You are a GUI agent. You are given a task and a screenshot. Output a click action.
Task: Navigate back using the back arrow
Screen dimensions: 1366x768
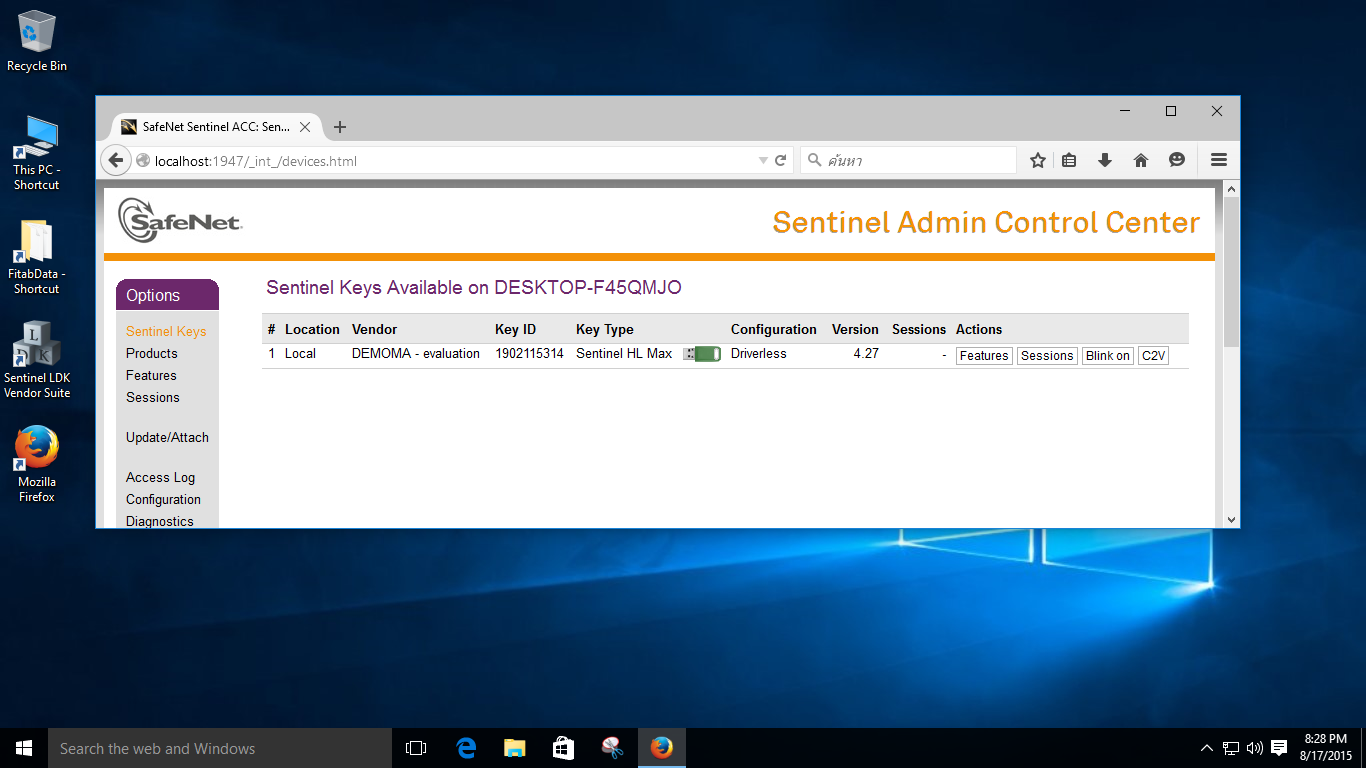[115, 159]
